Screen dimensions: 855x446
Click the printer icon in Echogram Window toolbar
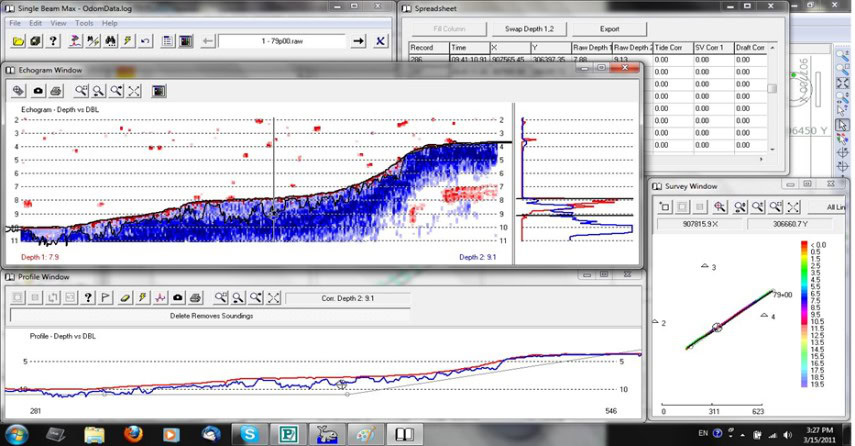55,91
